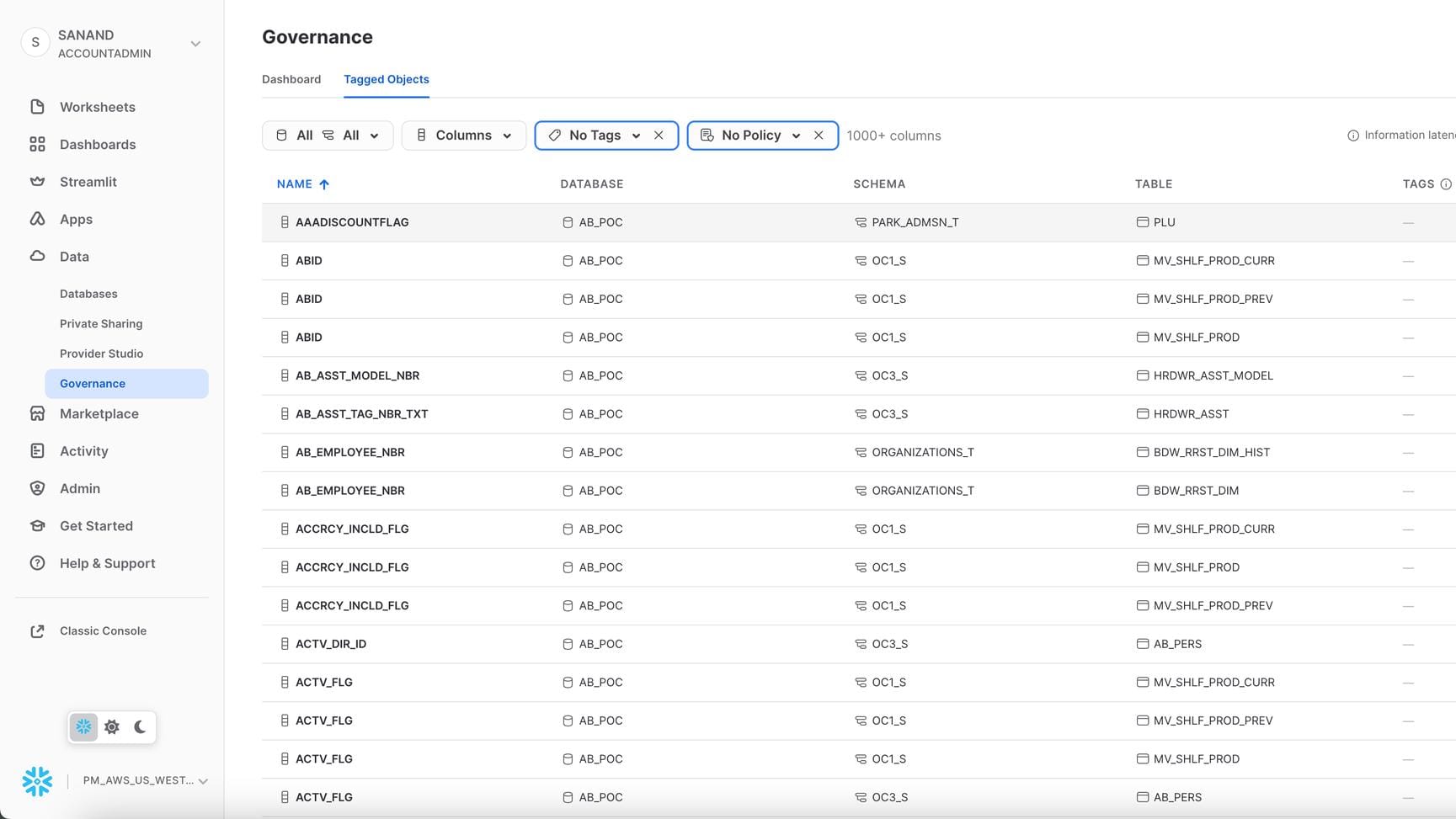
Task: Sort by the NAME column header
Action: click(295, 184)
